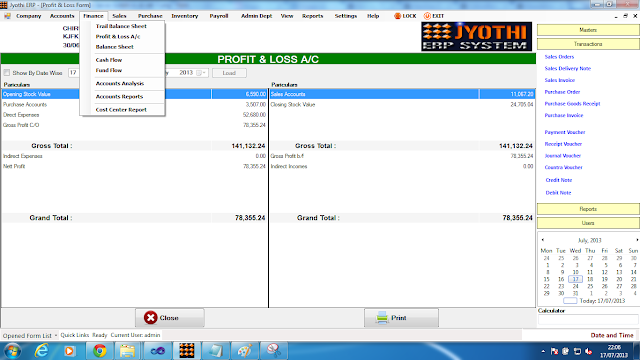Open Journal Voucher link

pos(562,156)
